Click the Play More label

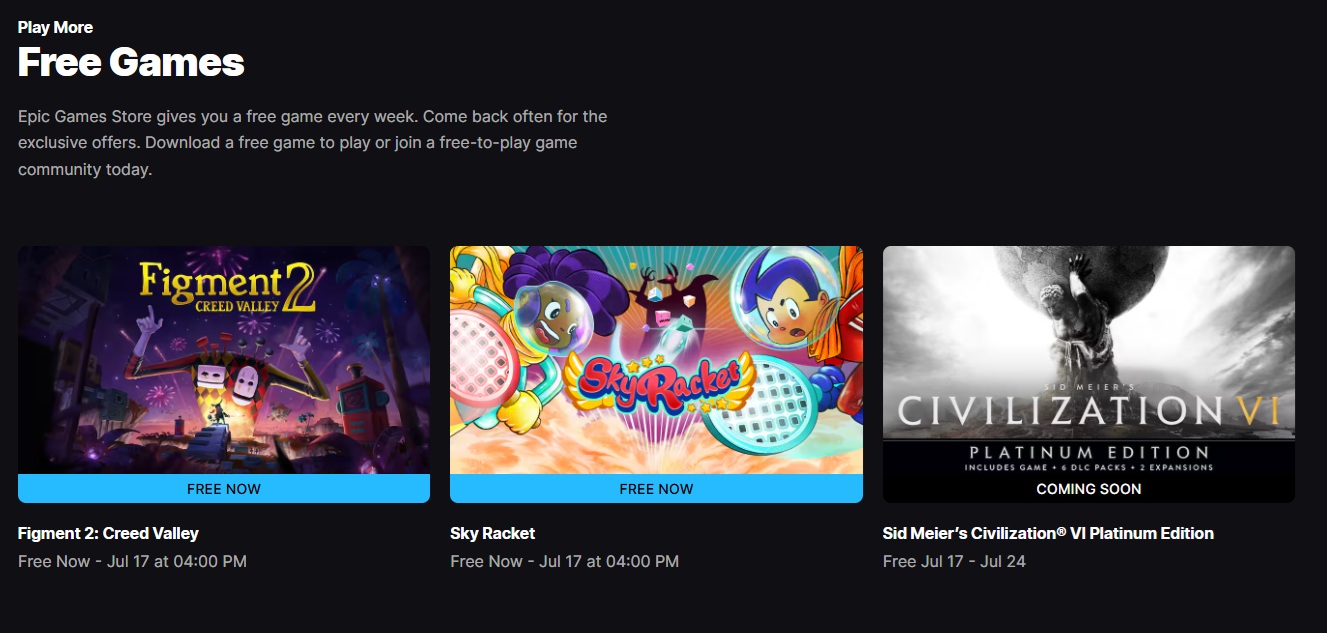tap(55, 27)
